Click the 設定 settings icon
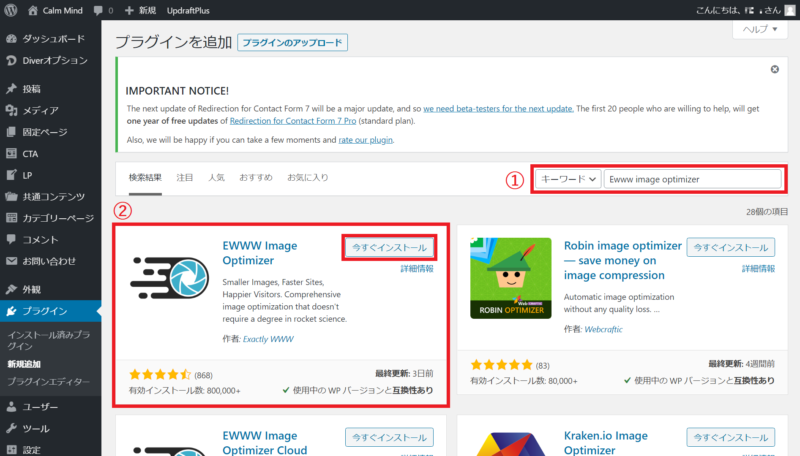Image resolution: width=800 pixels, height=456 pixels. coord(11,449)
